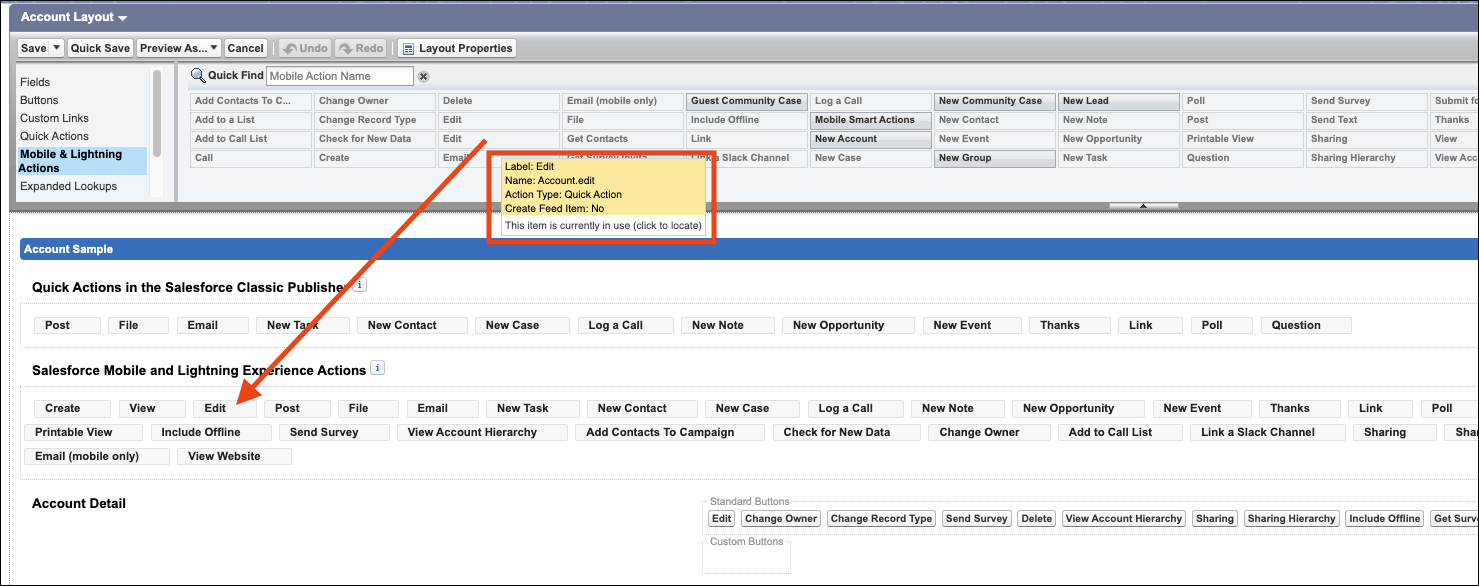The image size is (1479, 586).
Task: Select Add Contacts To C... palette item
Action: (251, 101)
